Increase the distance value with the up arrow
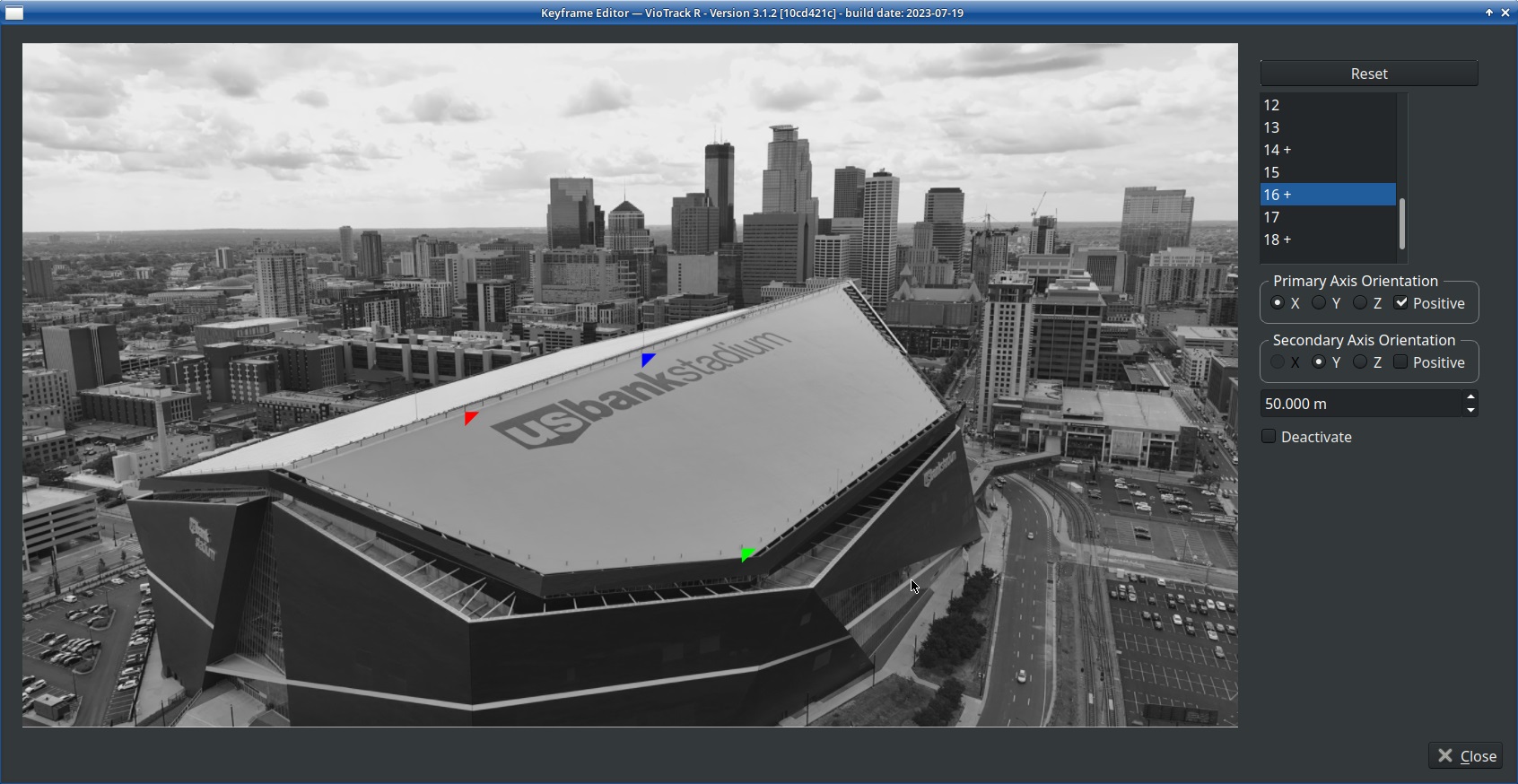 1470,397
